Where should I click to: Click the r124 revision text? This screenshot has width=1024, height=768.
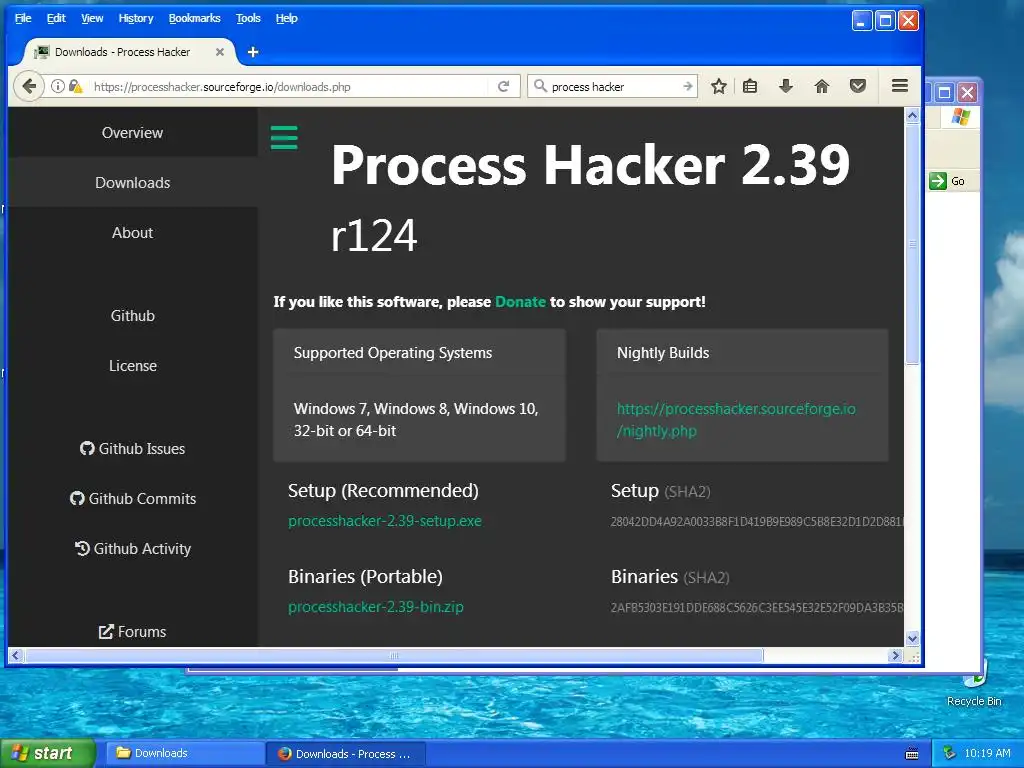[x=374, y=236]
